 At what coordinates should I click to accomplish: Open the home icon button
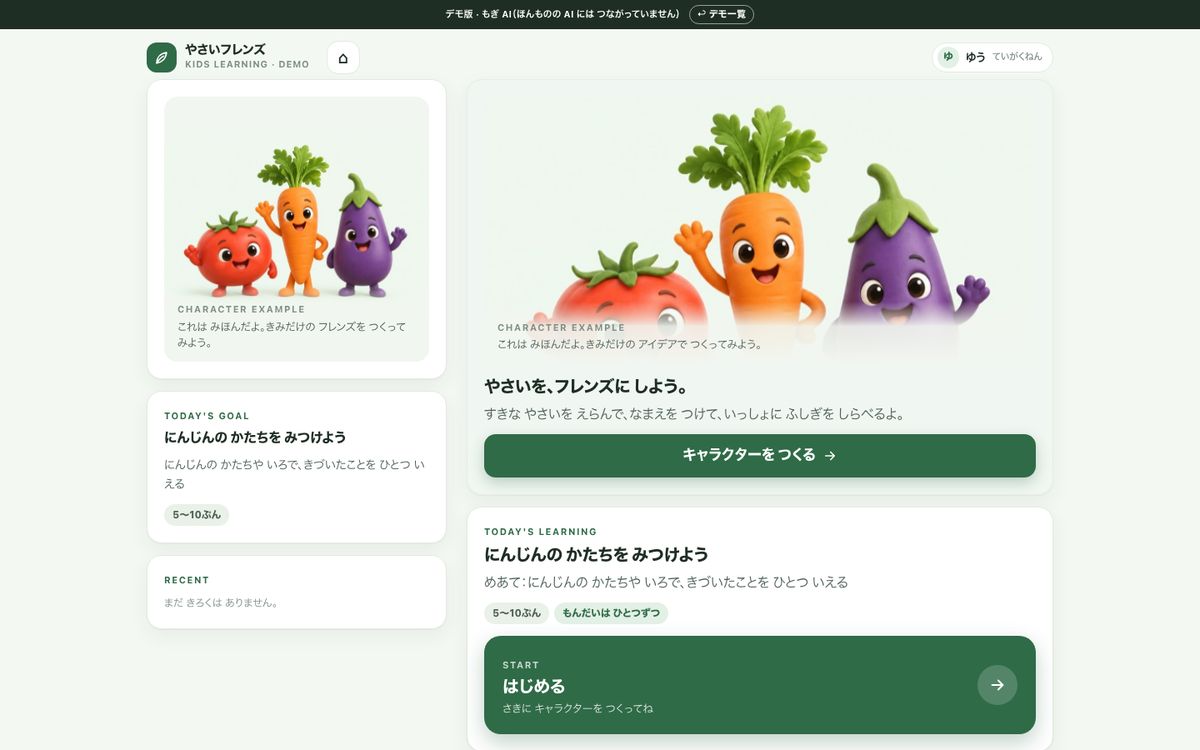pos(343,58)
